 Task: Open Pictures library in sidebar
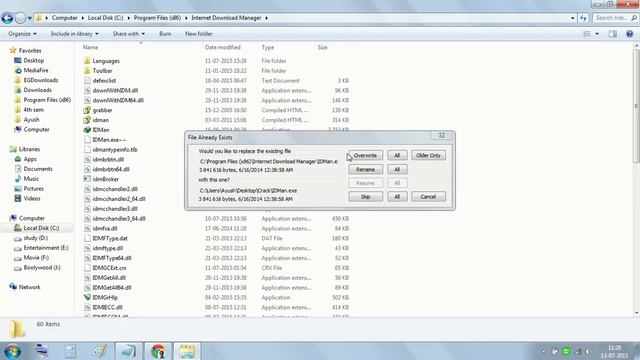pos(33,189)
